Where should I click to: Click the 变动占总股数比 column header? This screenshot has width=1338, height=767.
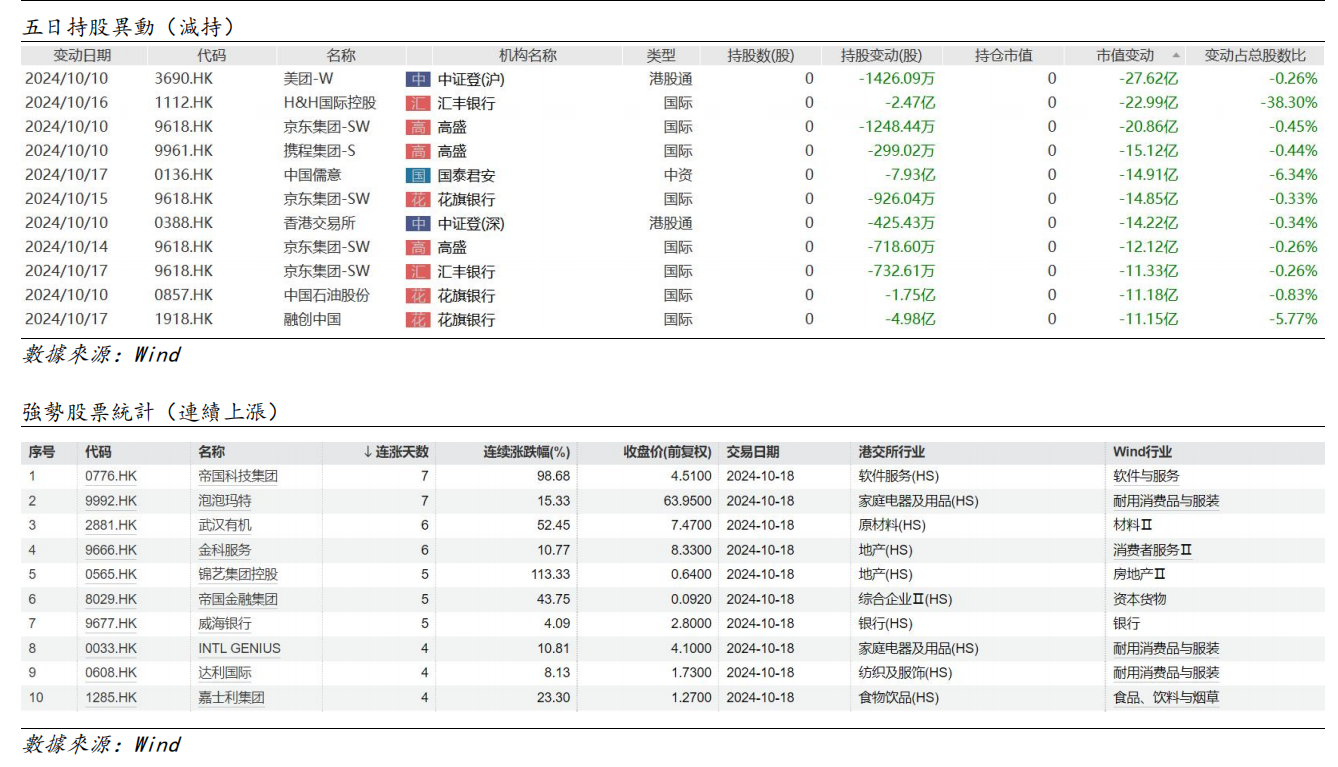coord(1255,56)
